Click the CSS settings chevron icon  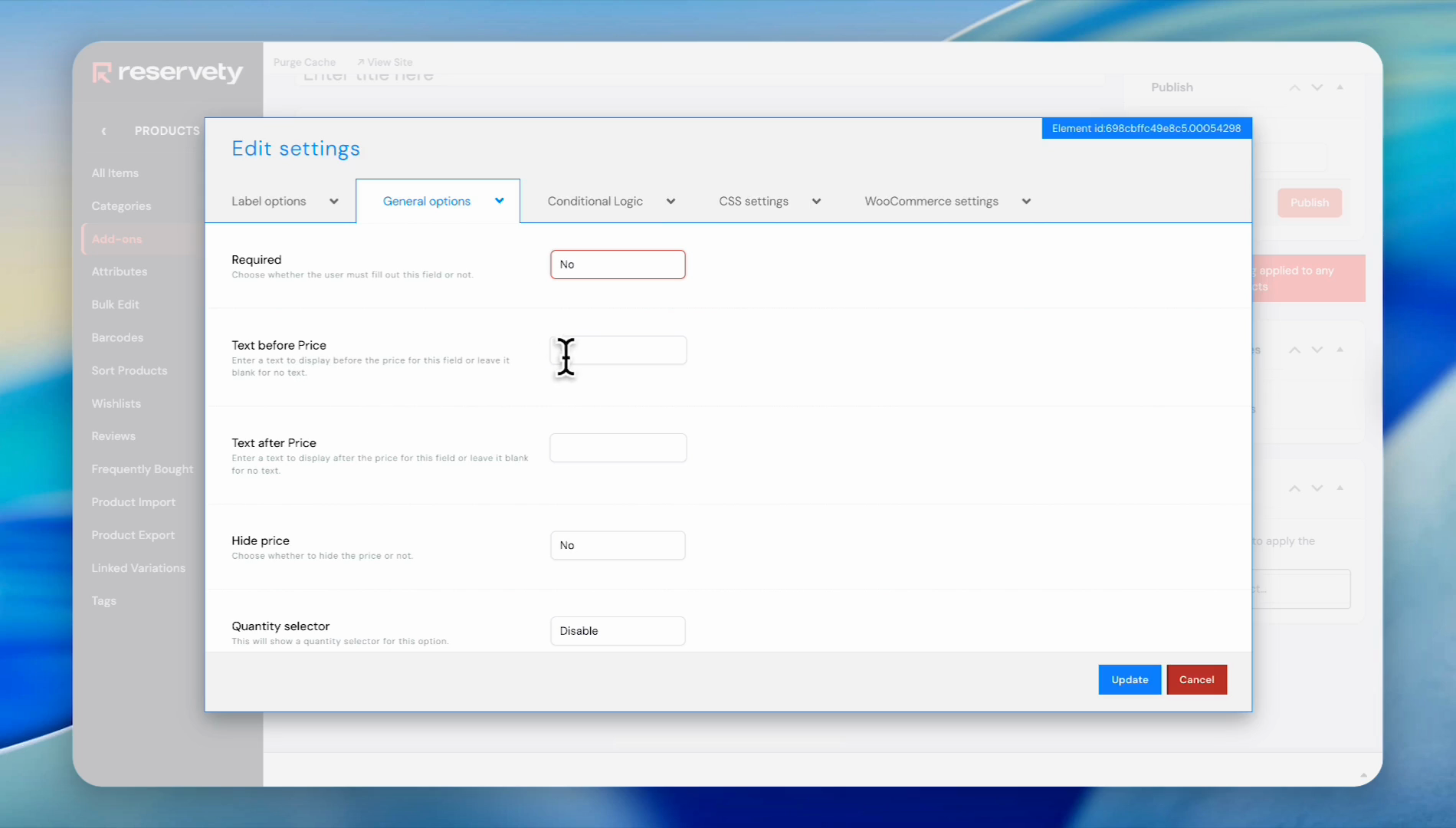tap(817, 202)
